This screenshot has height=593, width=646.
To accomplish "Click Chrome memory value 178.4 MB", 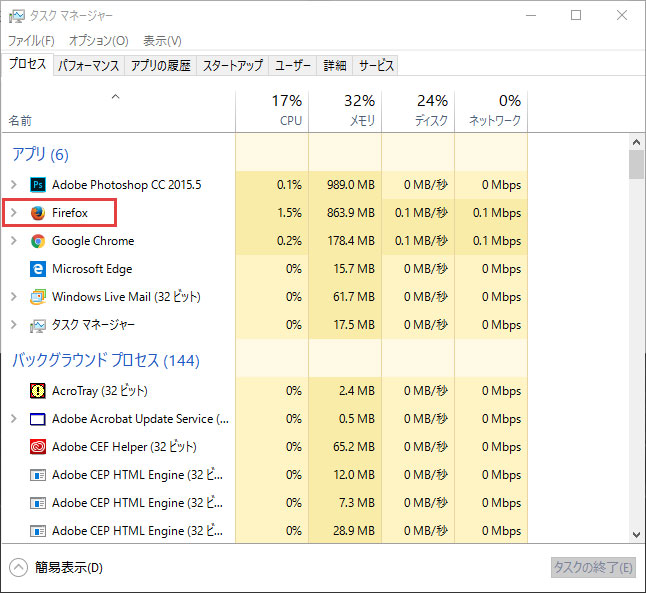I will 351,241.
